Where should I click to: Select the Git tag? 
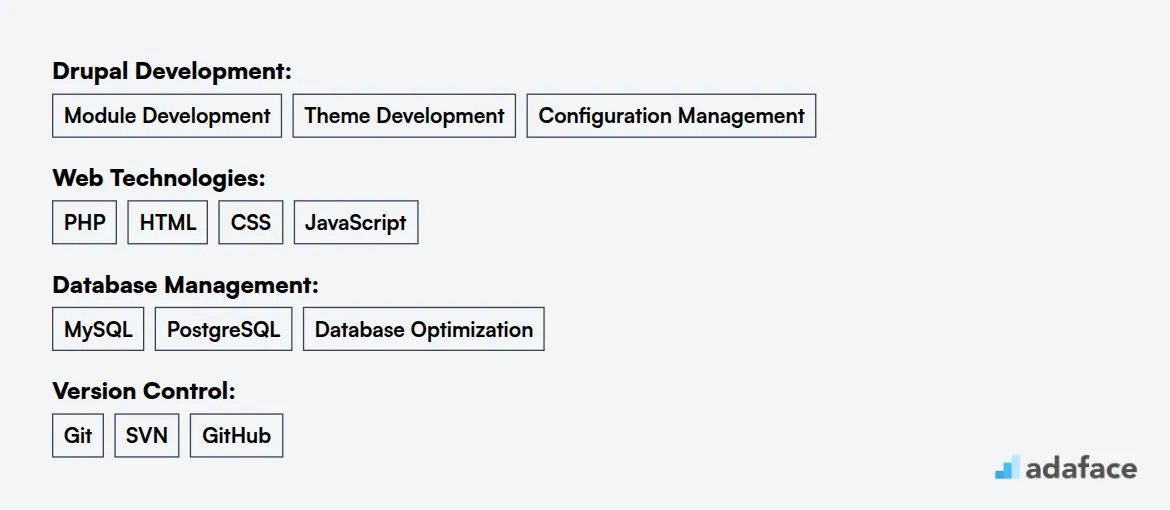coord(78,436)
